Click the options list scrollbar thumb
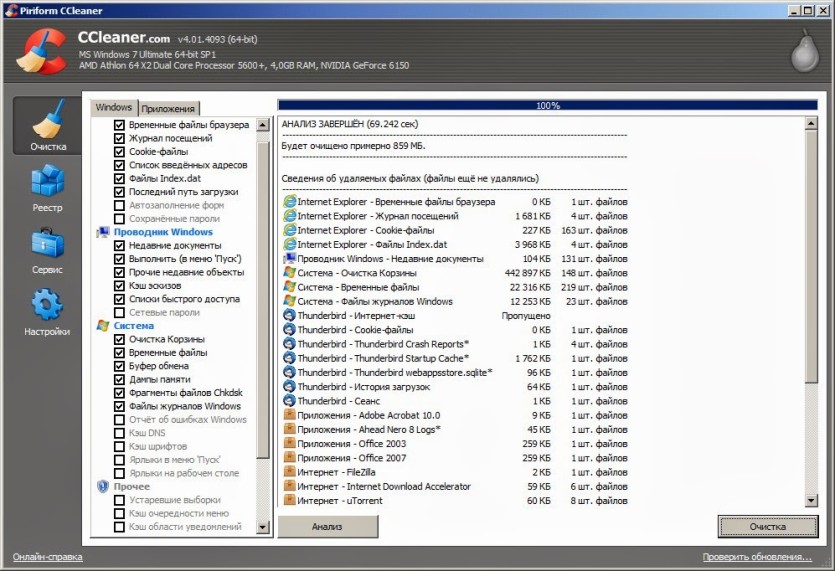 click(263, 300)
